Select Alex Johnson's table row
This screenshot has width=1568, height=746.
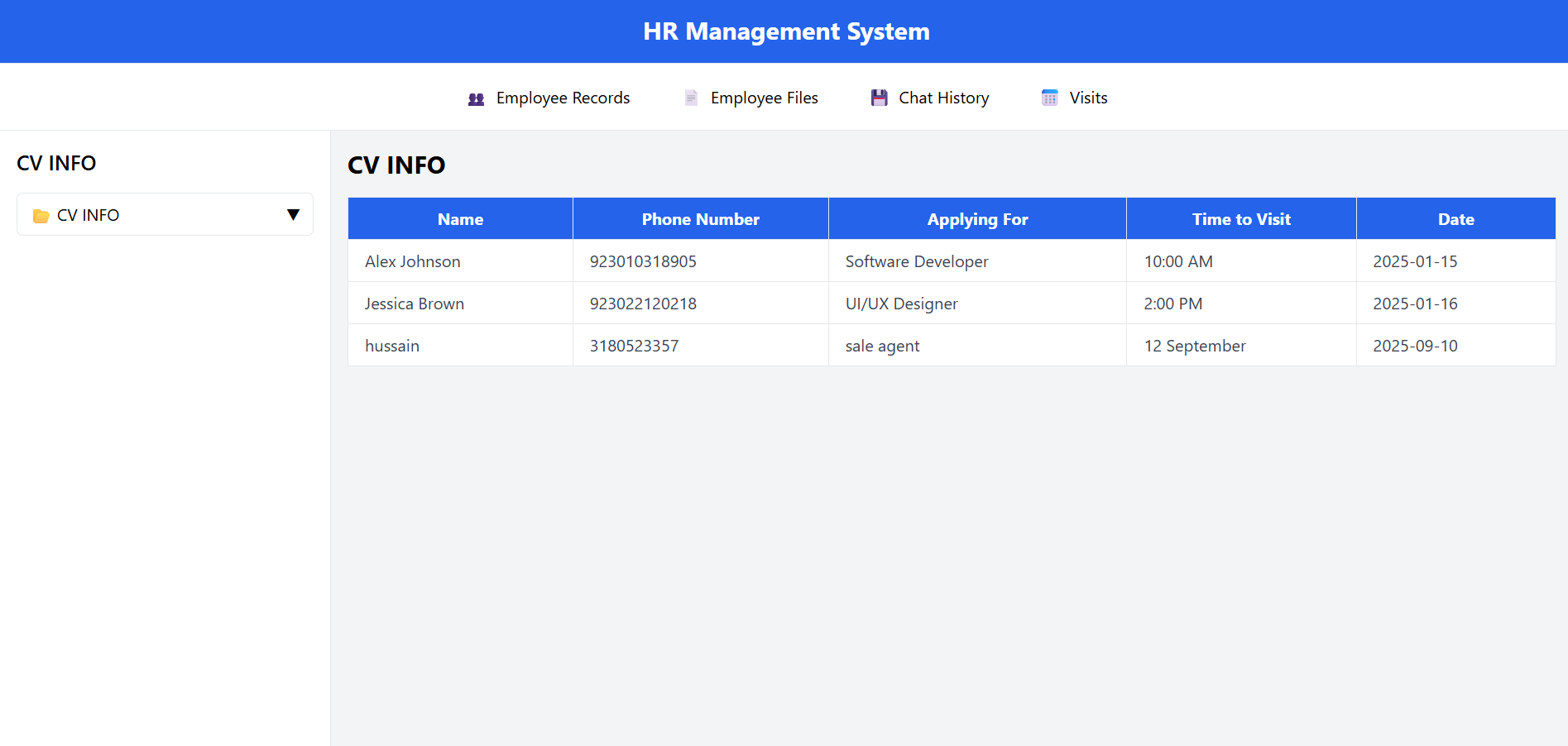[412, 261]
